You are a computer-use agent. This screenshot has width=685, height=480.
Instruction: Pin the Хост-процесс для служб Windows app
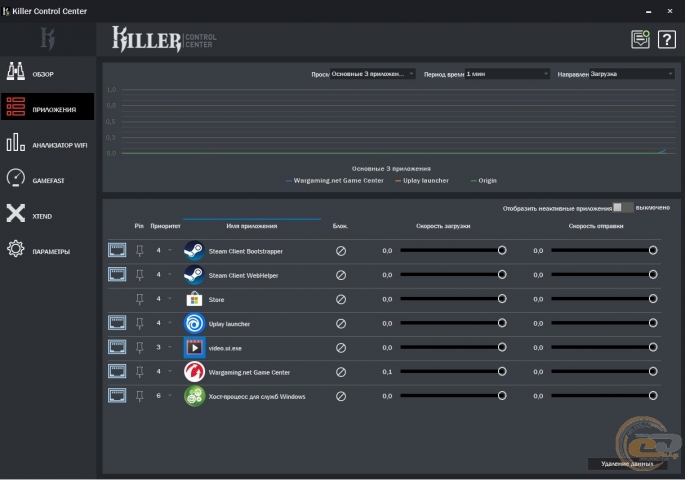click(139, 396)
